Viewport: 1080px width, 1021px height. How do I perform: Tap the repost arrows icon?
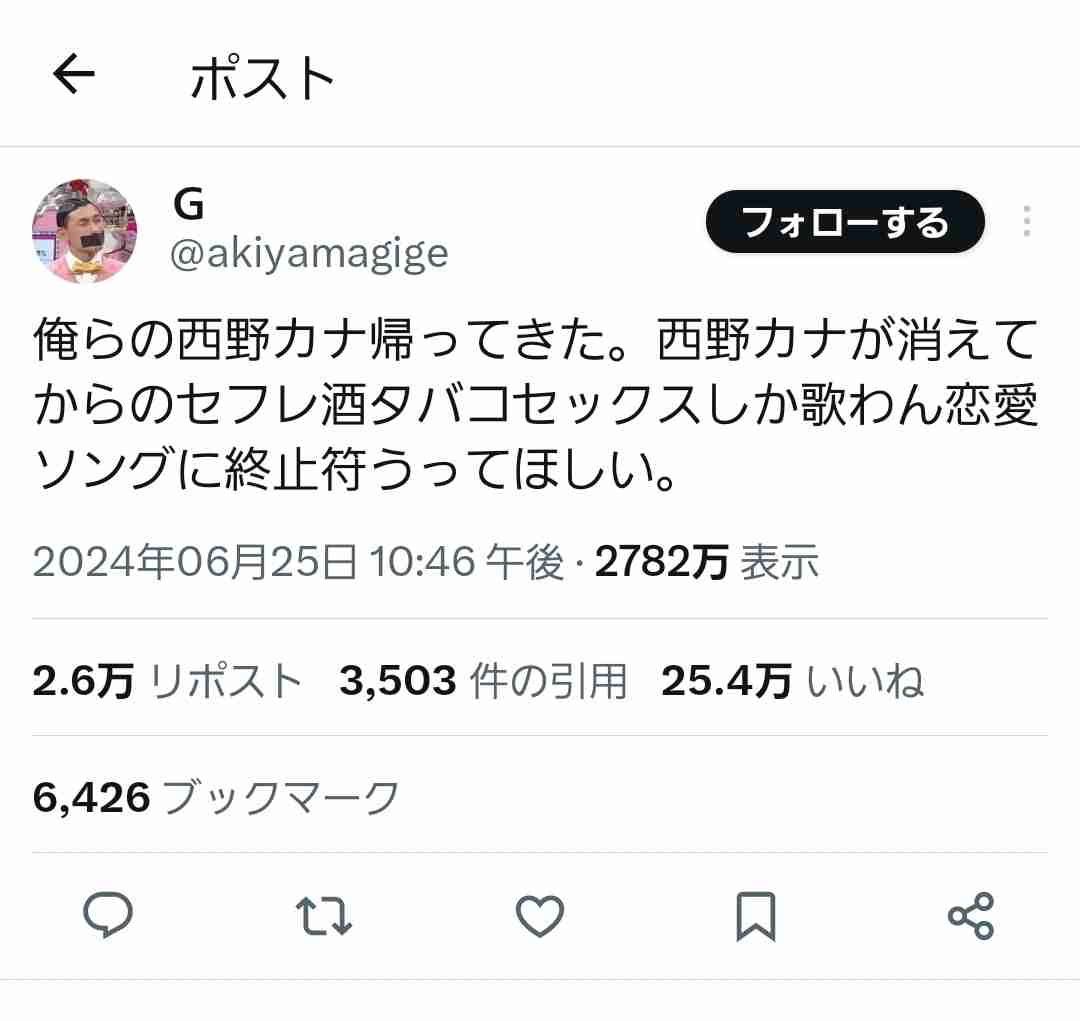(x=324, y=916)
